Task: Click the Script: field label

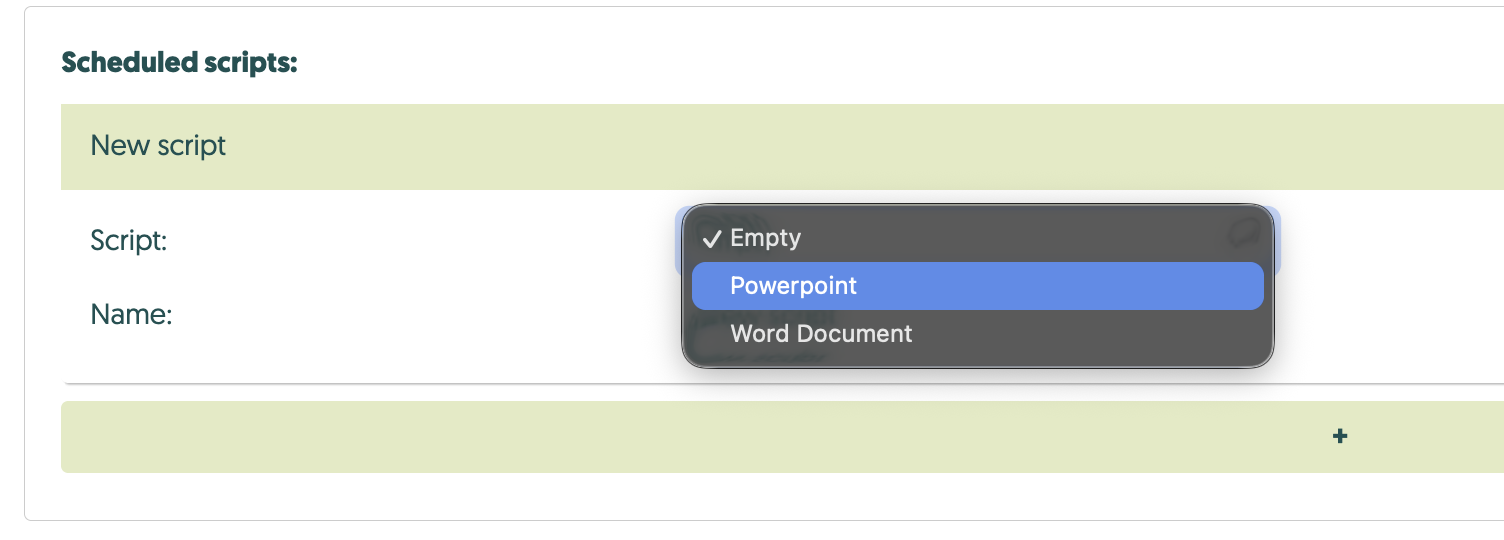Action: [x=129, y=241]
